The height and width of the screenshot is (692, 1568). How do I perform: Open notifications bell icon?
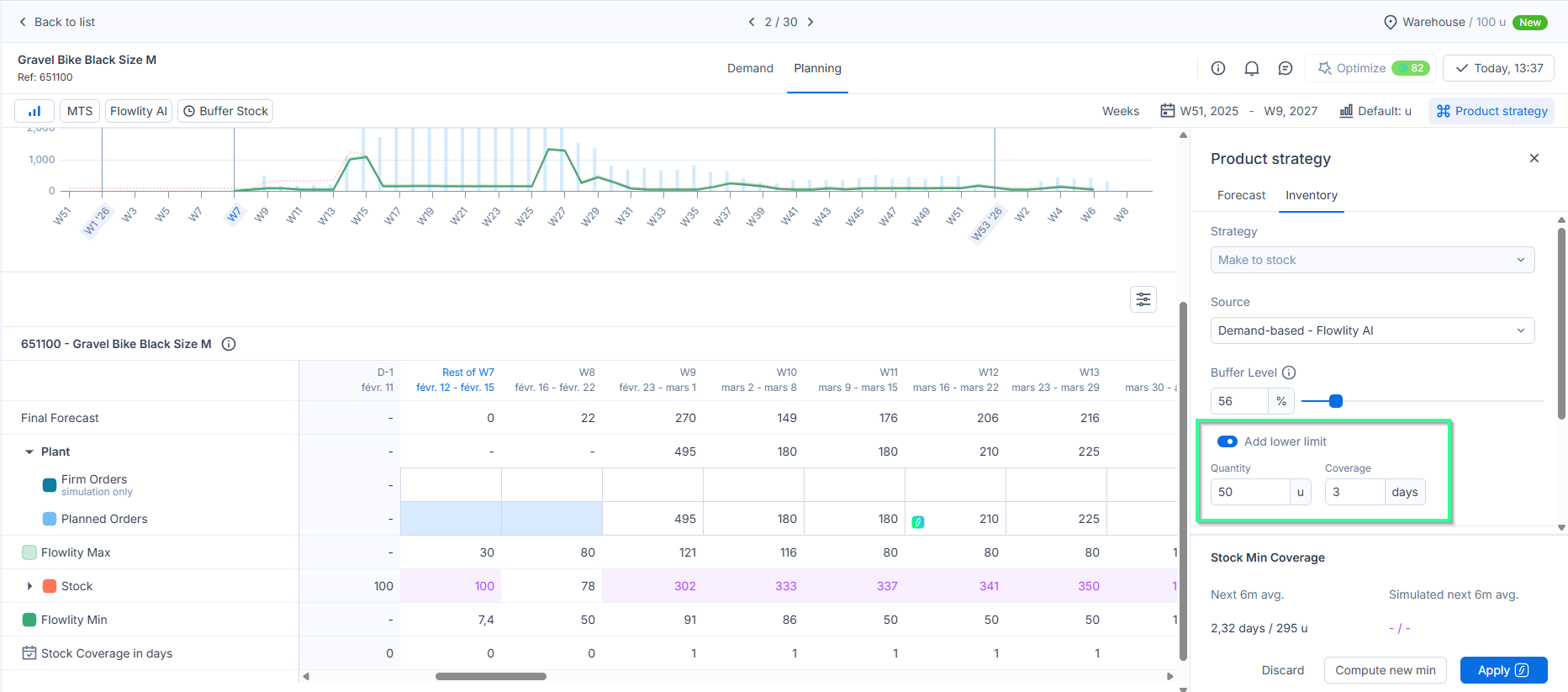click(x=1251, y=68)
